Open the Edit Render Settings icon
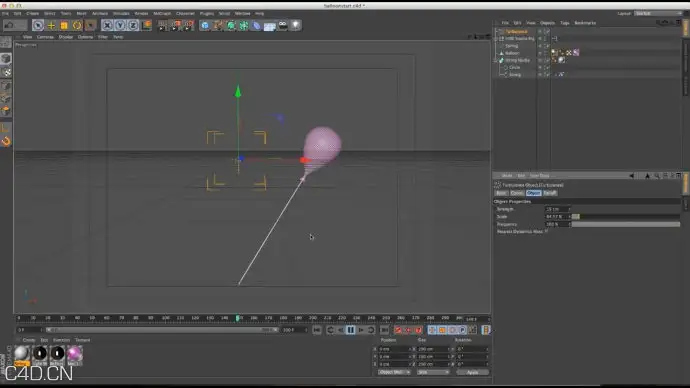Screen dimensions: 690x388 189,26
